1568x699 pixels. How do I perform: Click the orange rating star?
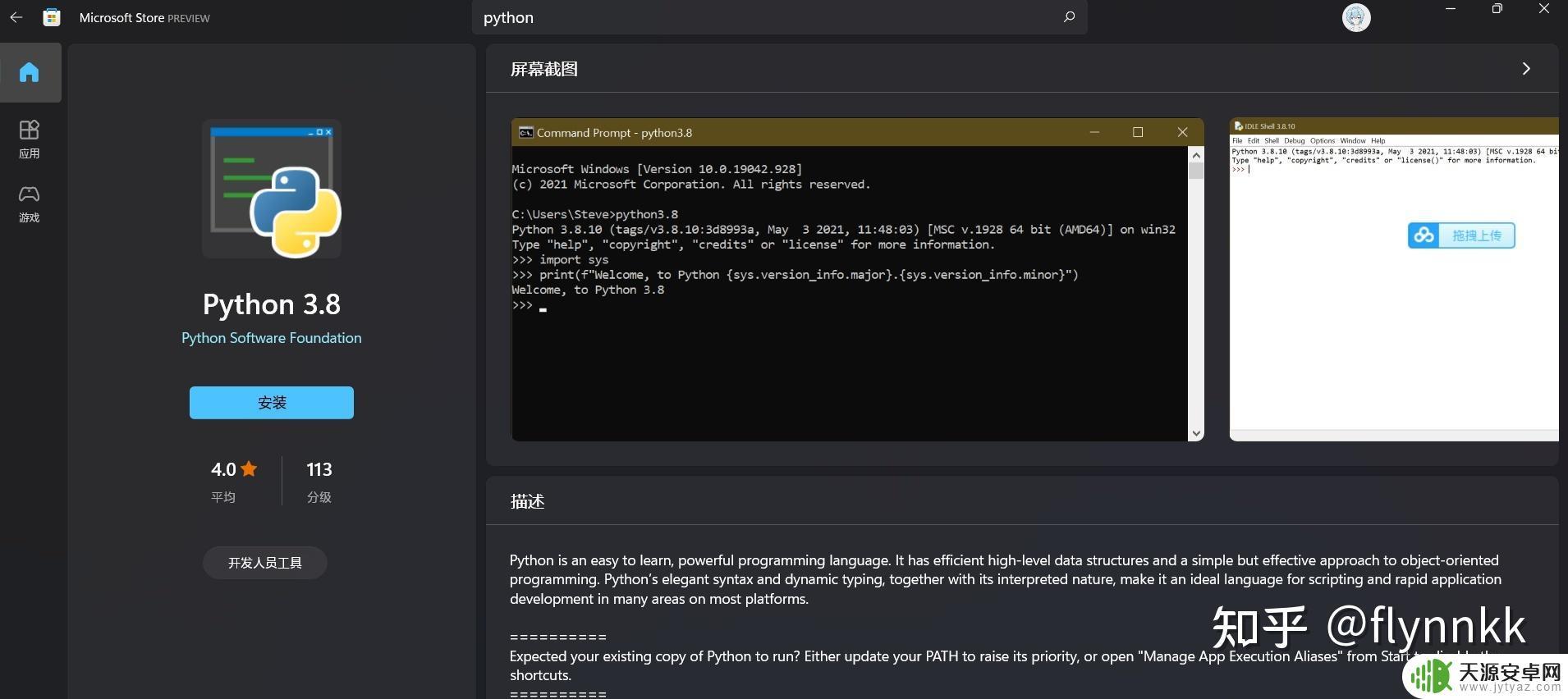coord(250,469)
